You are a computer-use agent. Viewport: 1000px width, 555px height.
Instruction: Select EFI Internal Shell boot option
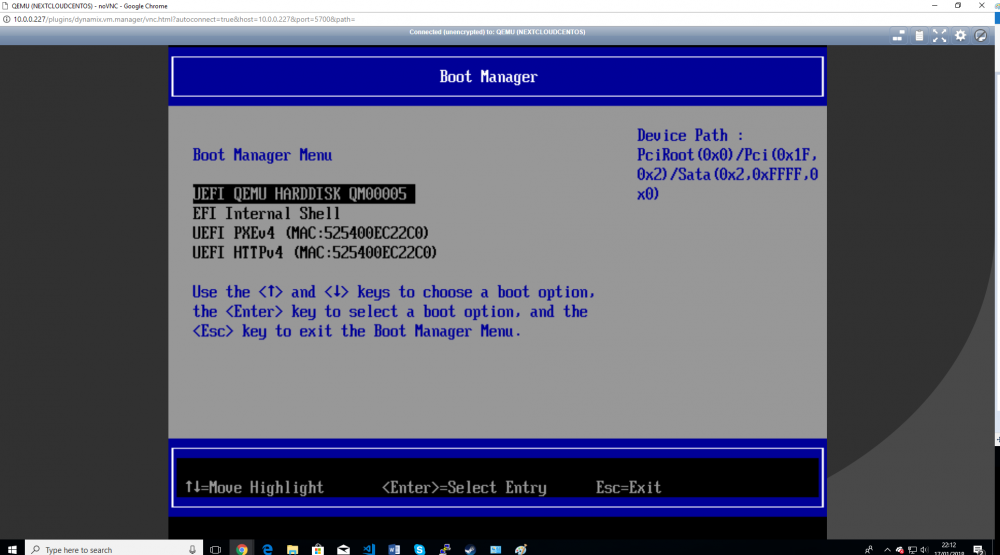pos(267,214)
